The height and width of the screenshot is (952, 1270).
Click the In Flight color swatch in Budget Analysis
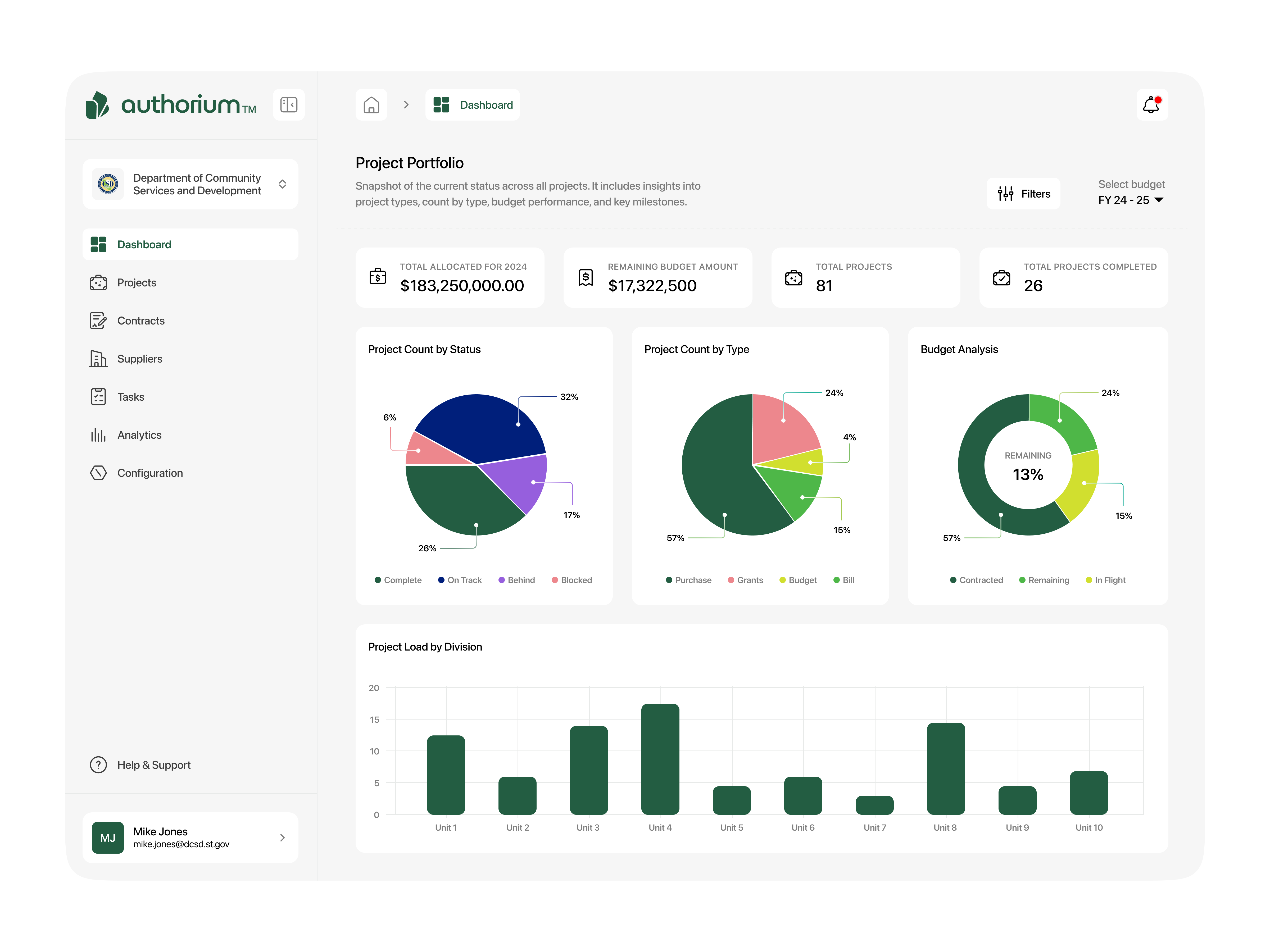point(1089,580)
